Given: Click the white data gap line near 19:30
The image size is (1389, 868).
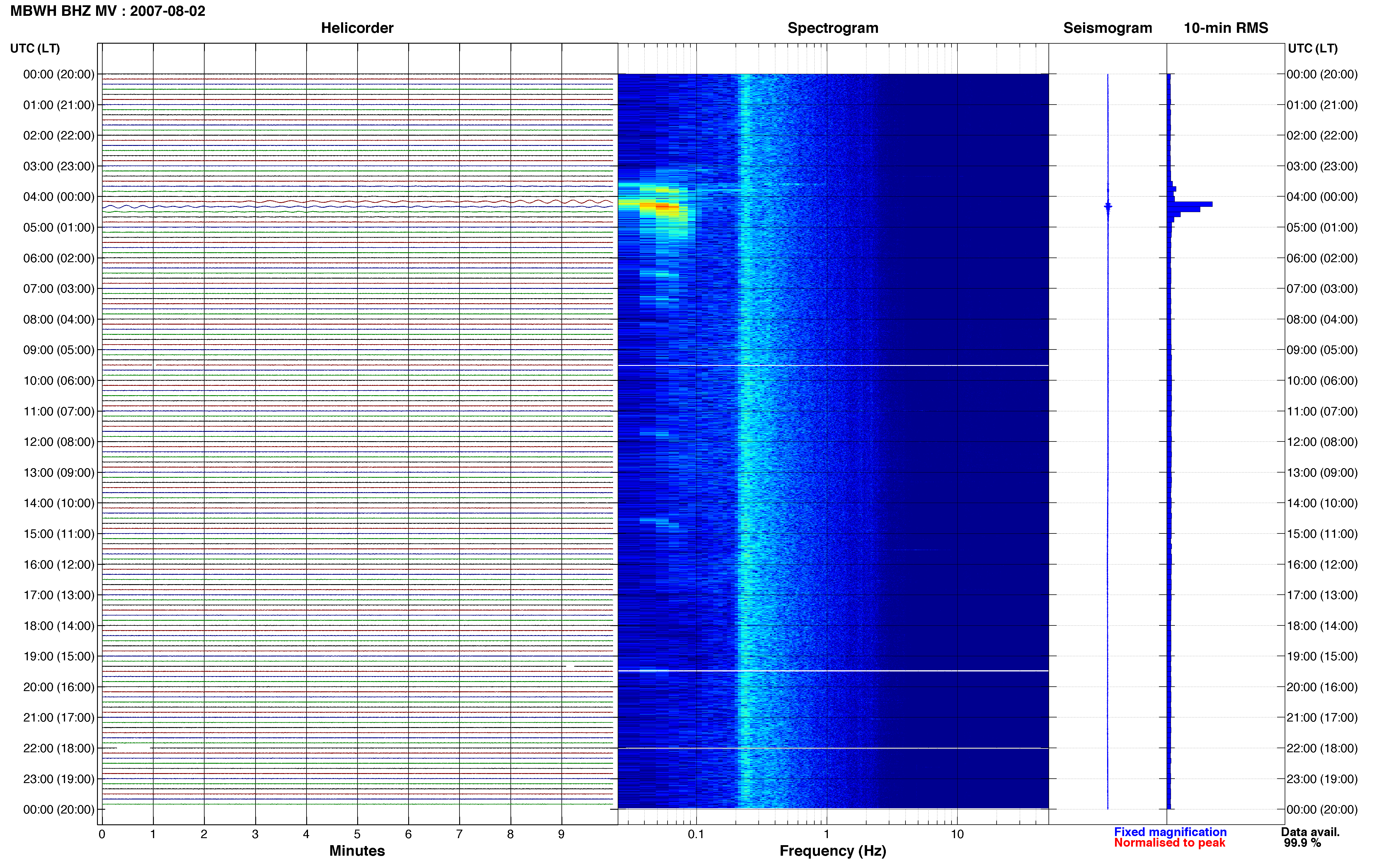Looking at the screenshot, I should tap(833, 671).
